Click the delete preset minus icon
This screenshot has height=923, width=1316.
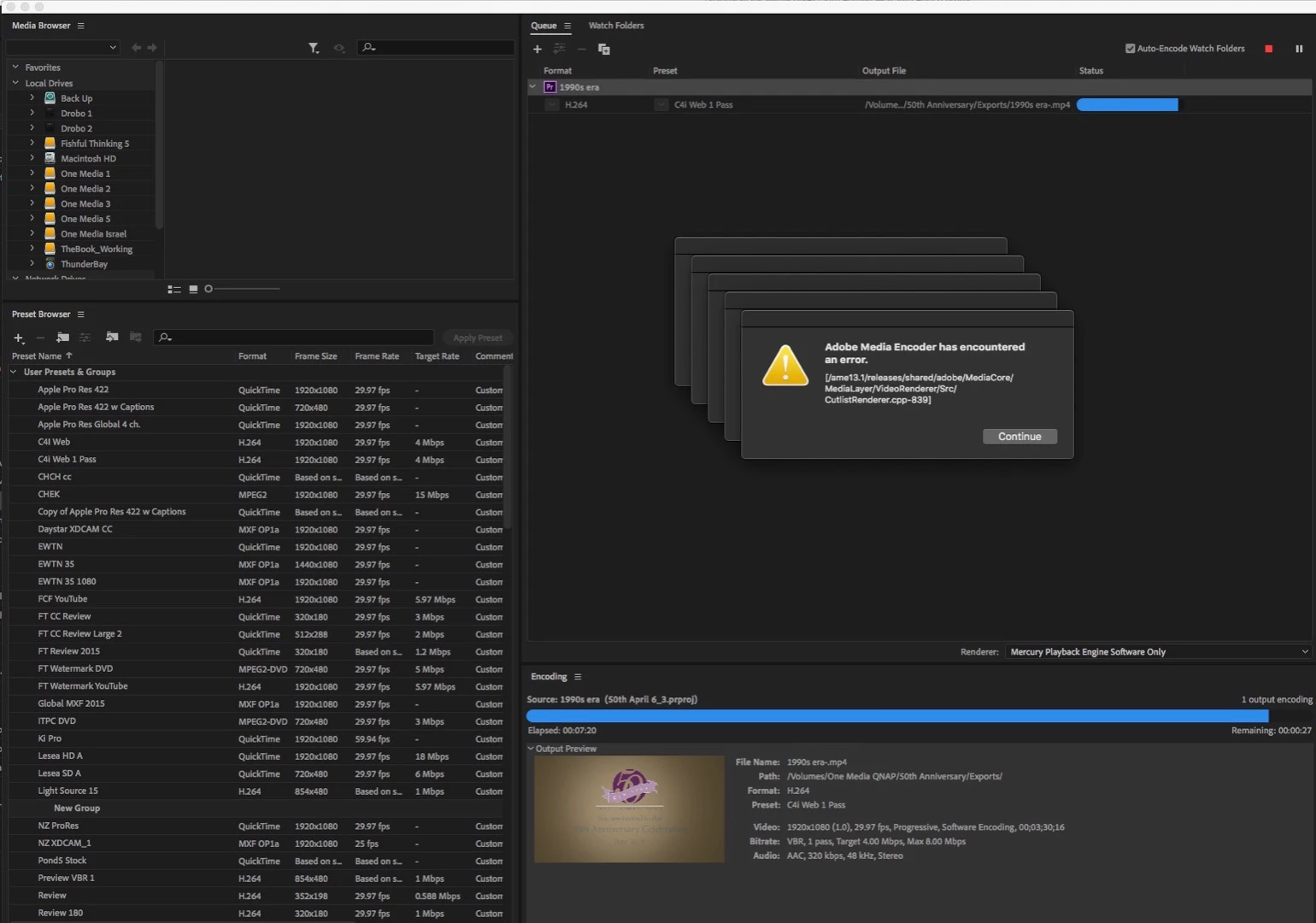(40, 338)
